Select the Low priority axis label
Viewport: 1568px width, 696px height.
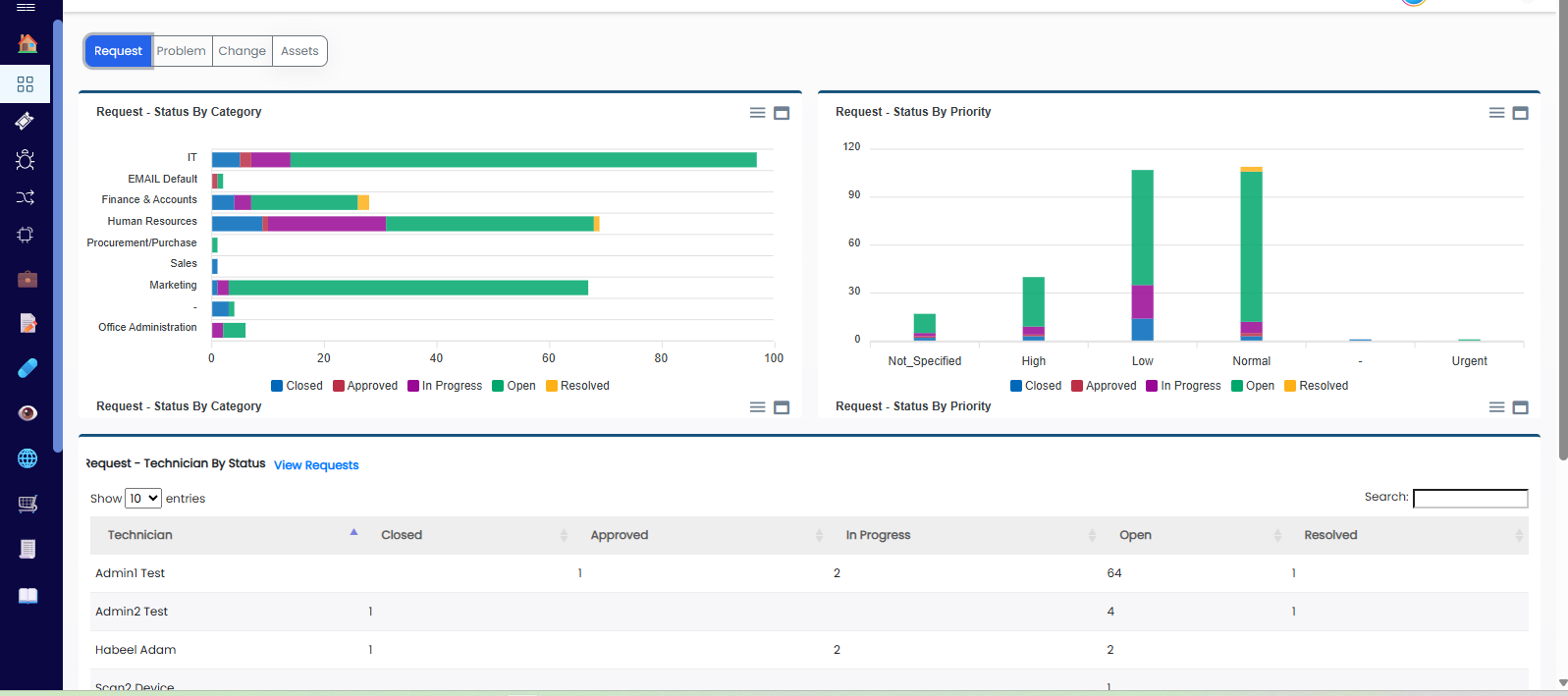pyautogui.click(x=1142, y=361)
